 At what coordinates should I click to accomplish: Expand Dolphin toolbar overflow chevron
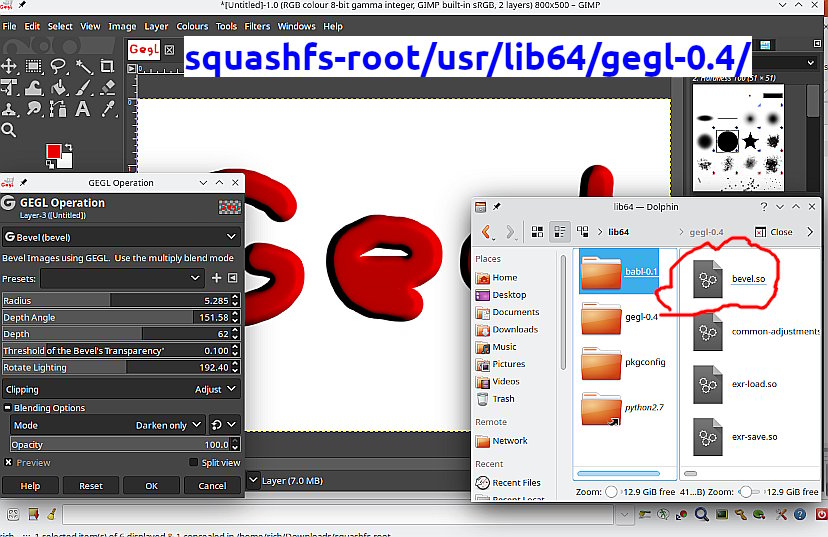click(810, 232)
